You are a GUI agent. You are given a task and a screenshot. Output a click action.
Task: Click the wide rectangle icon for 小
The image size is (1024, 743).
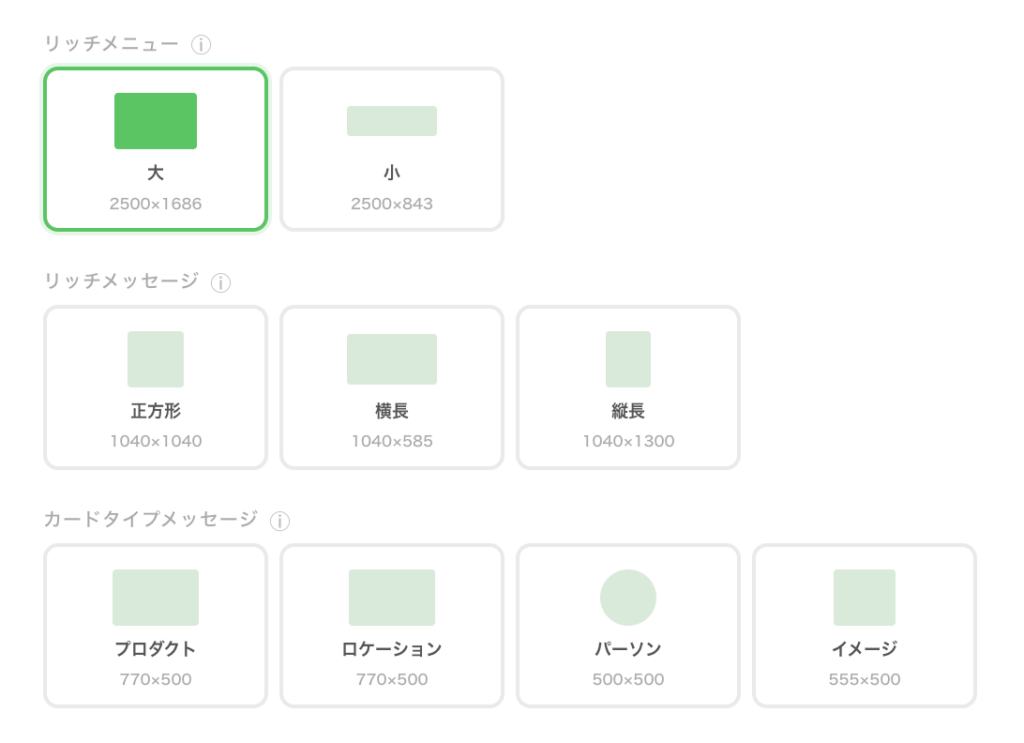pyautogui.click(x=391, y=121)
